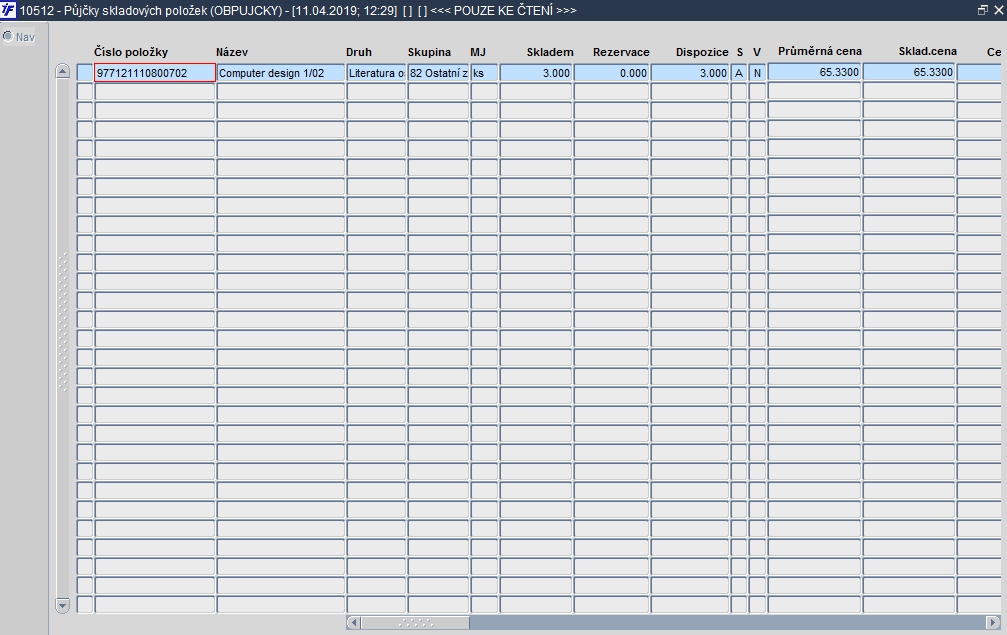Click the restore window icon in the title bar
Image resolution: width=1007 pixels, height=635 pixels.
(x=983, y=10)
